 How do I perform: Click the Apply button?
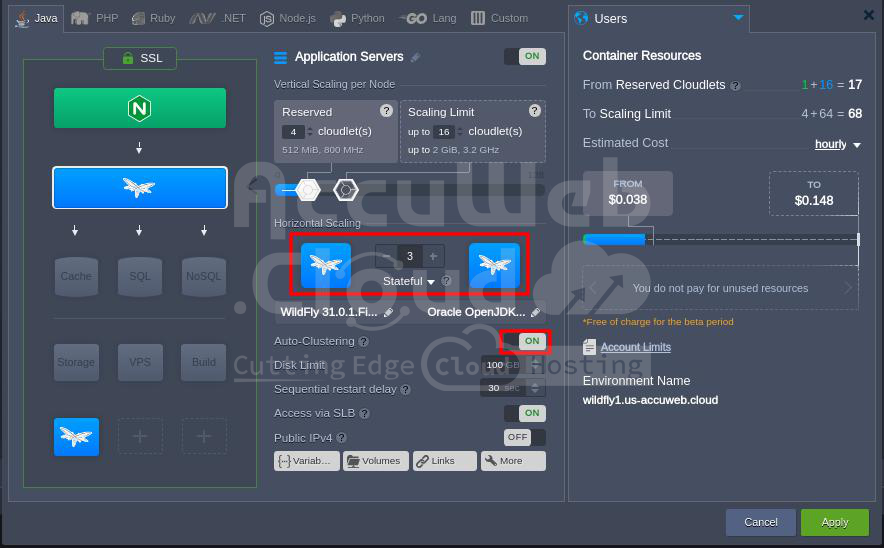coord(834,523)
